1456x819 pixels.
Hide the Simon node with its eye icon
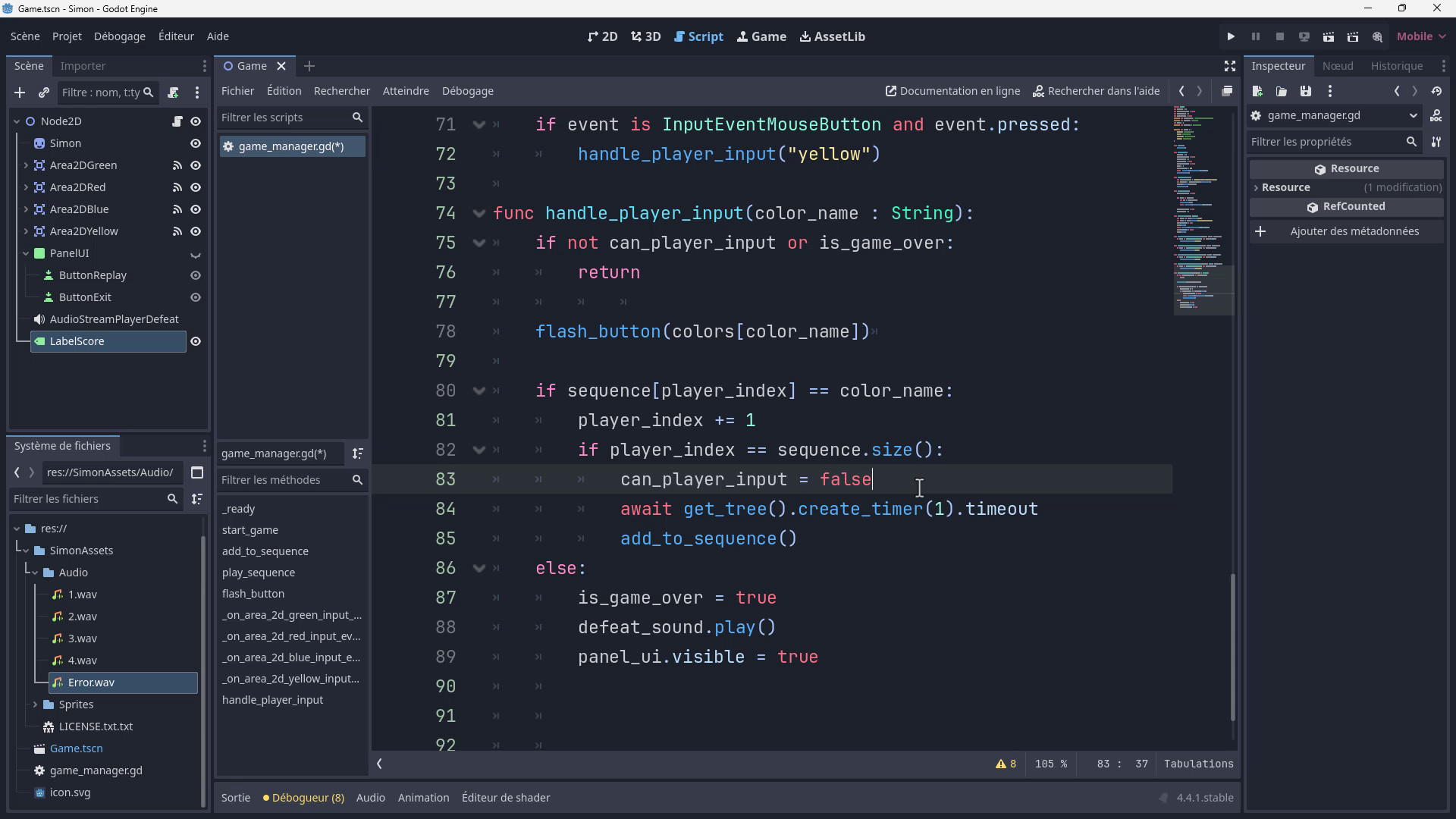[196, 143]
